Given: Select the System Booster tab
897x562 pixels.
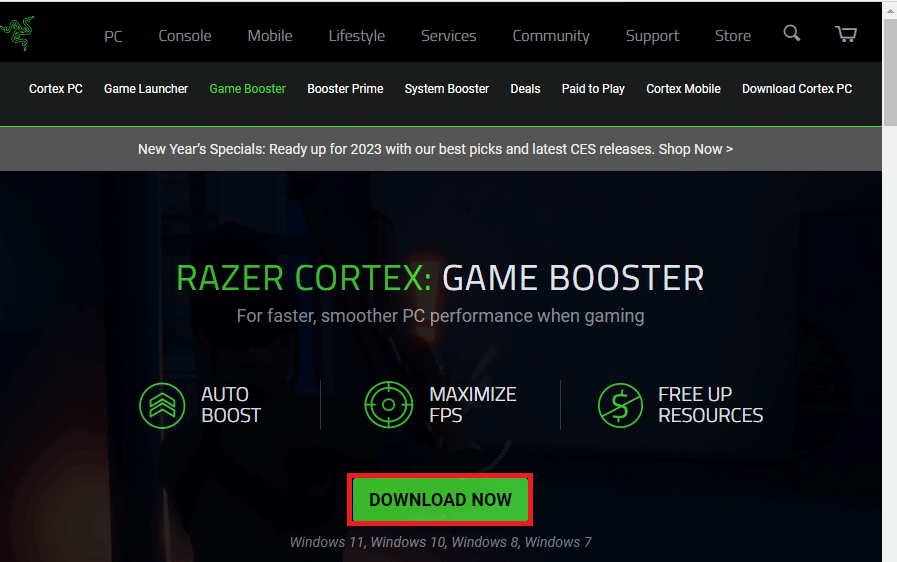Looking at the screenshot, I should (x=447, y=89).
